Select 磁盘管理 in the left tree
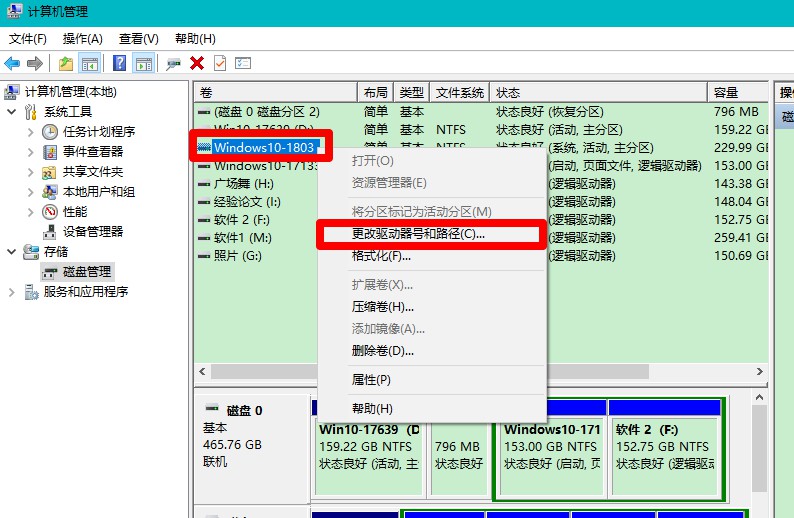The width and height of the screenshot is (794, 518). 87,272
